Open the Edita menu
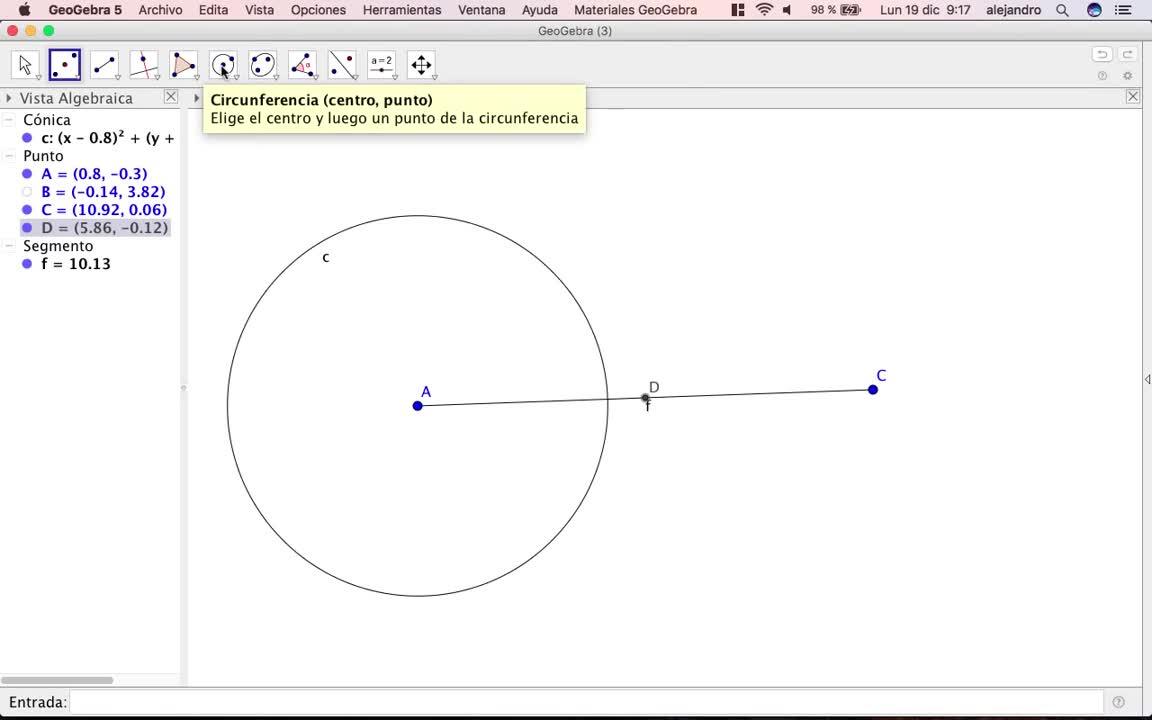 pyautogui.click(x=213, y=10)
